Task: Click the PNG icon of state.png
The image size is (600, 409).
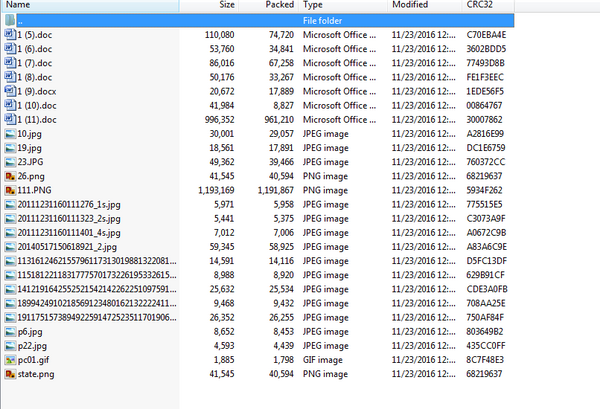Action: 10,374
